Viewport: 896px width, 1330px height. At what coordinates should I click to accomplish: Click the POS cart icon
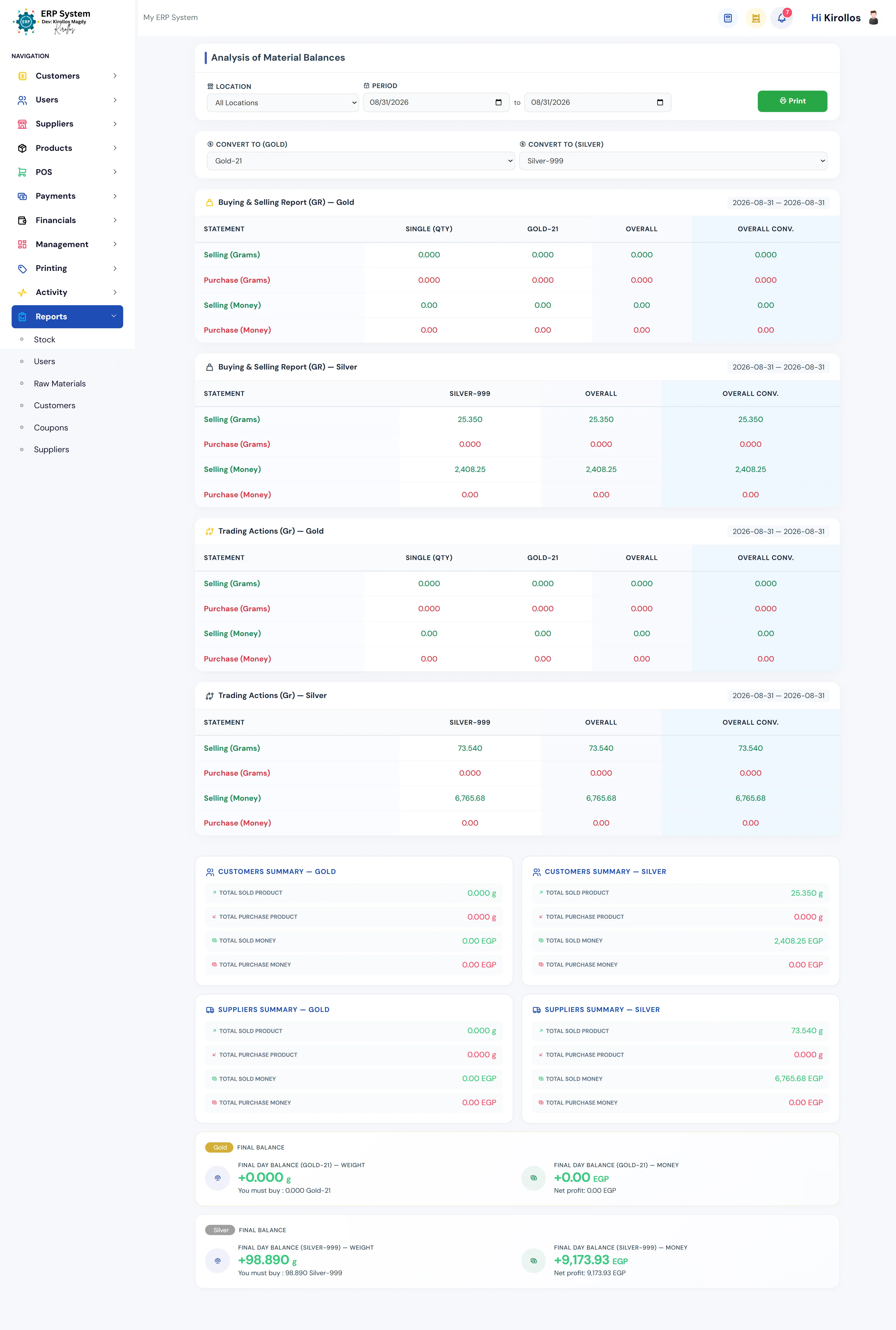(22, 172)
